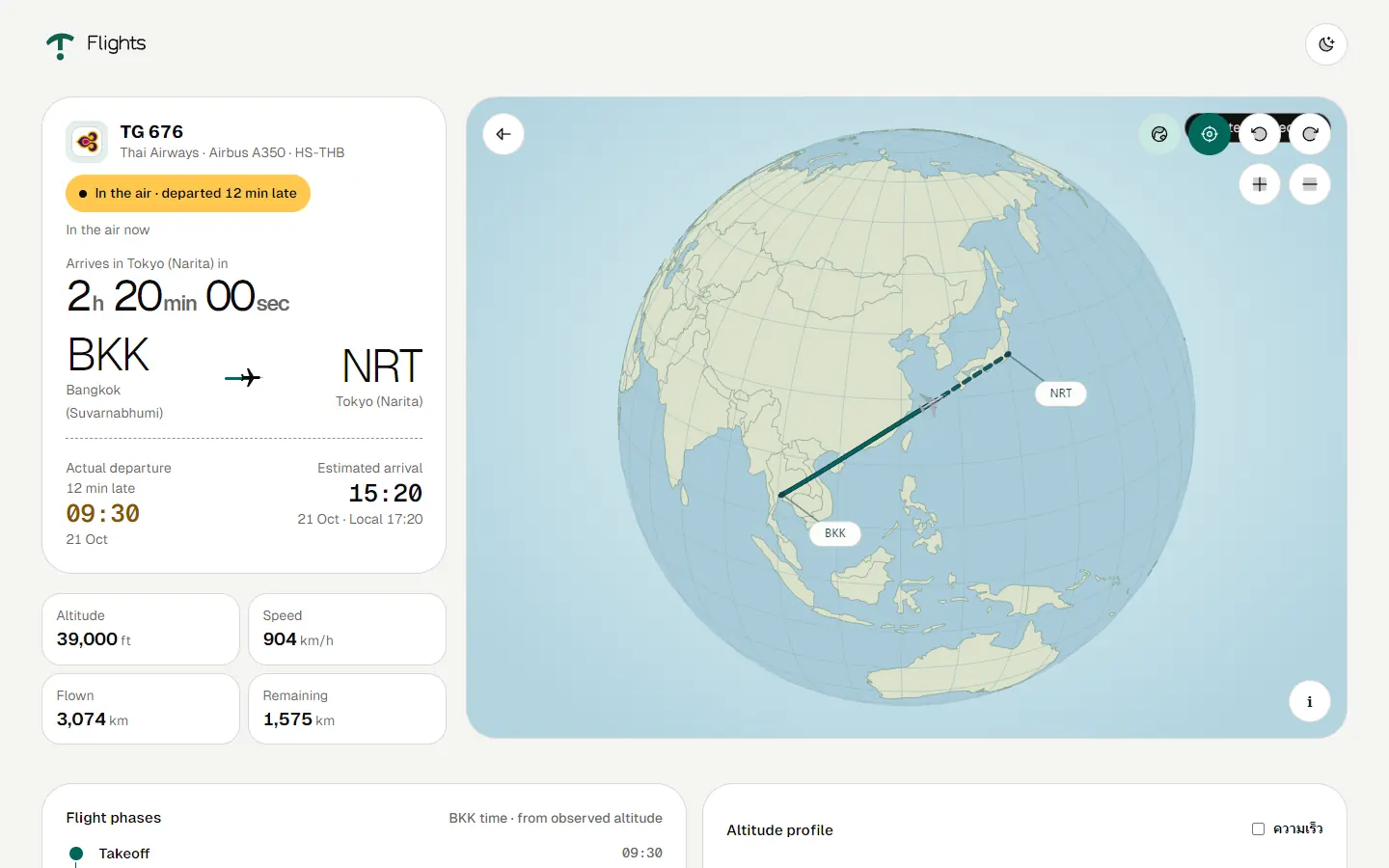Recenter the map on the aircraft
The height and width of the screenshot is (868, 1389).
coord(1210,134)
